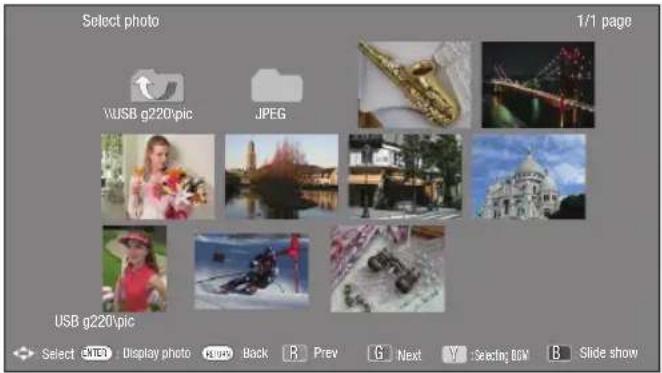Open the parent folder icon with arrow
Viewport: 662px width, 373px height.
tap(157, 85)
